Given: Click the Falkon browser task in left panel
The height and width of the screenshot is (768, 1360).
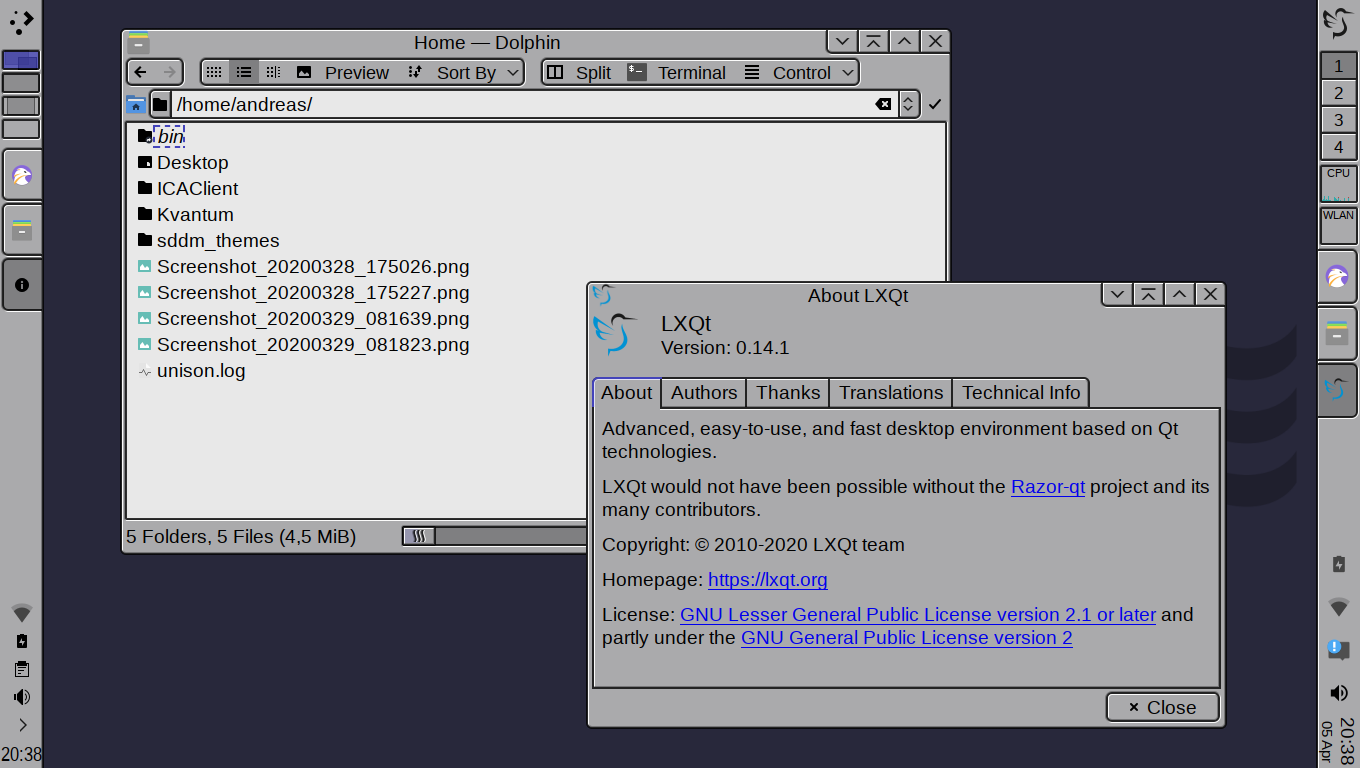Looking at the screenshot, I should (x=22, y=177).
